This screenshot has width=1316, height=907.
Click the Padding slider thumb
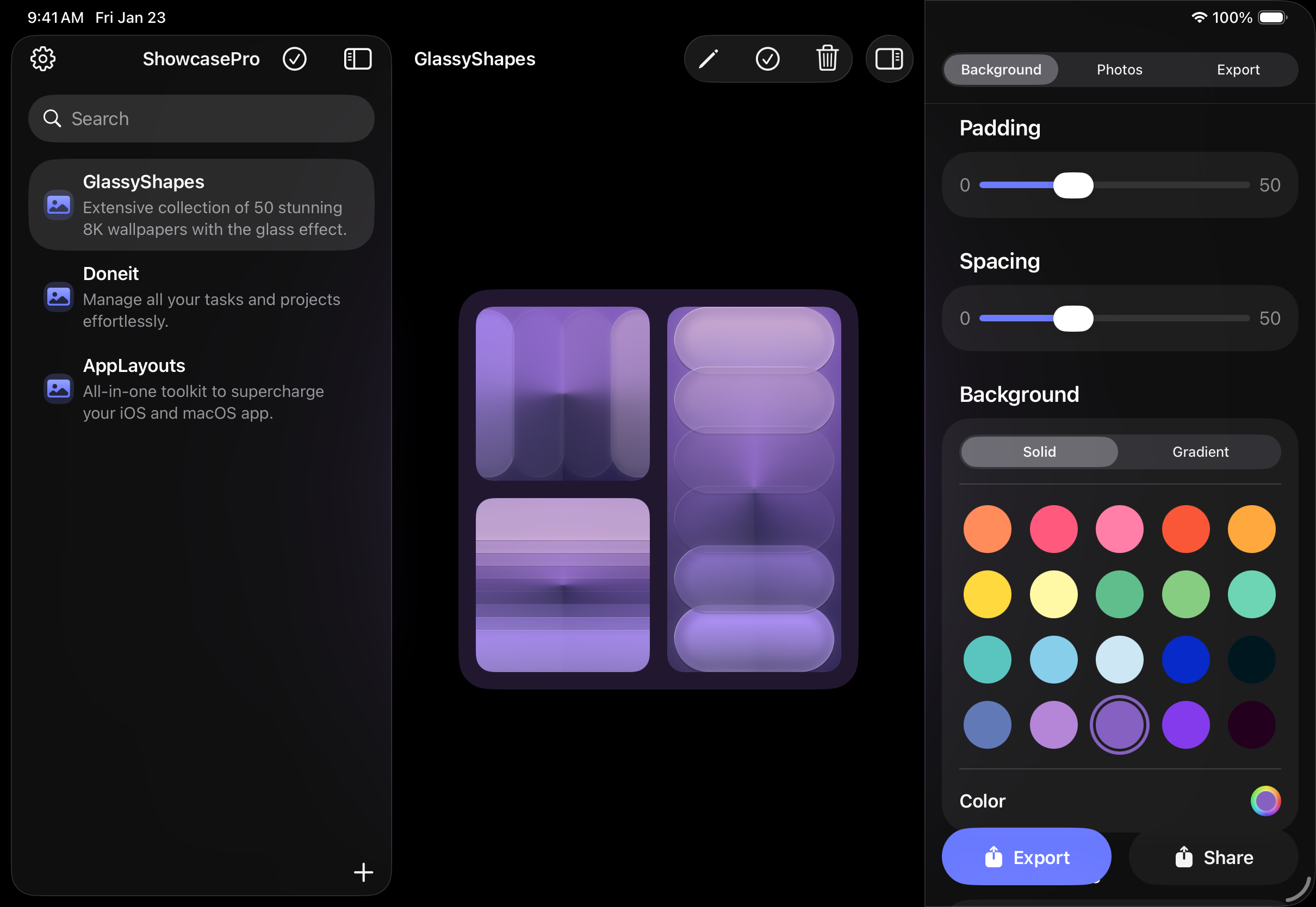point(1073,185)
